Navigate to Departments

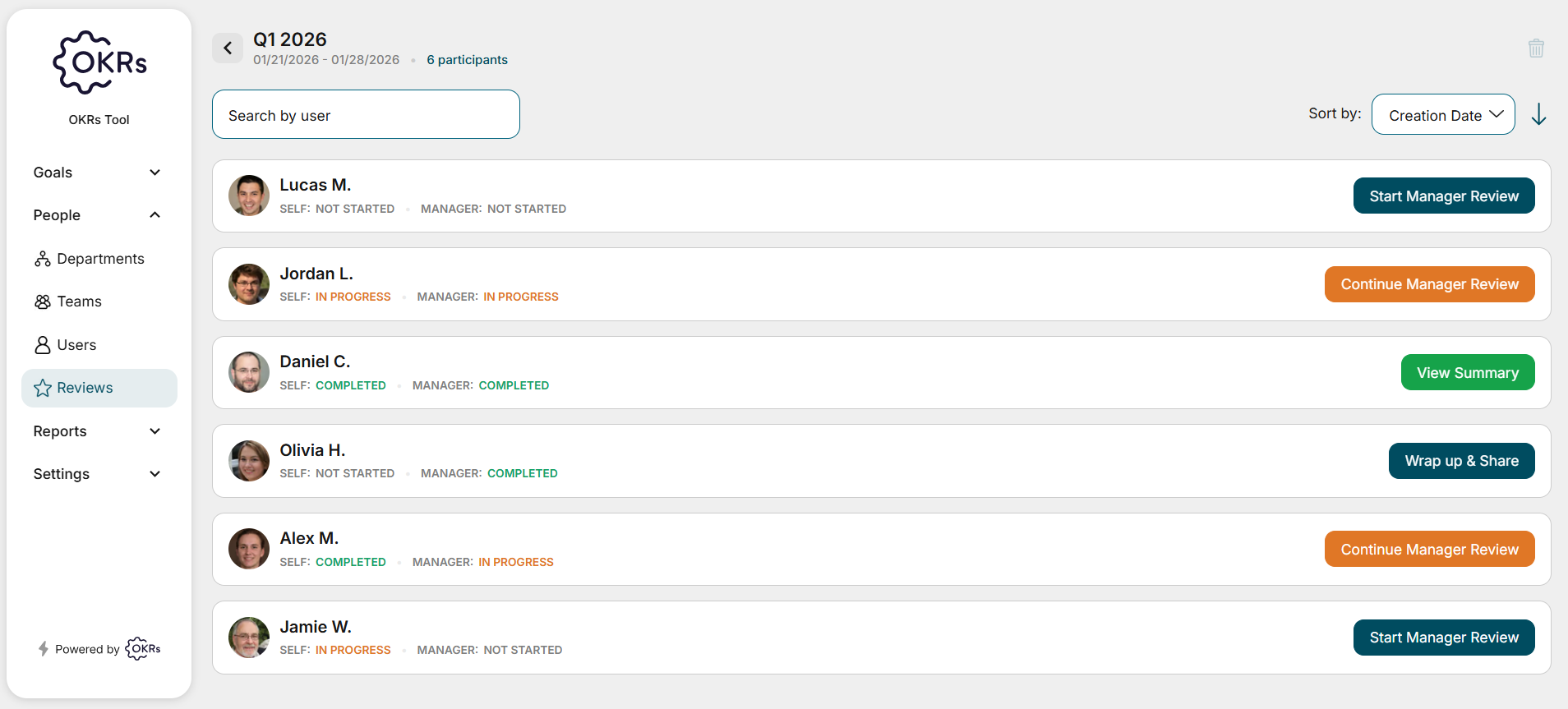pyautogui.click(x=99, y=259)
